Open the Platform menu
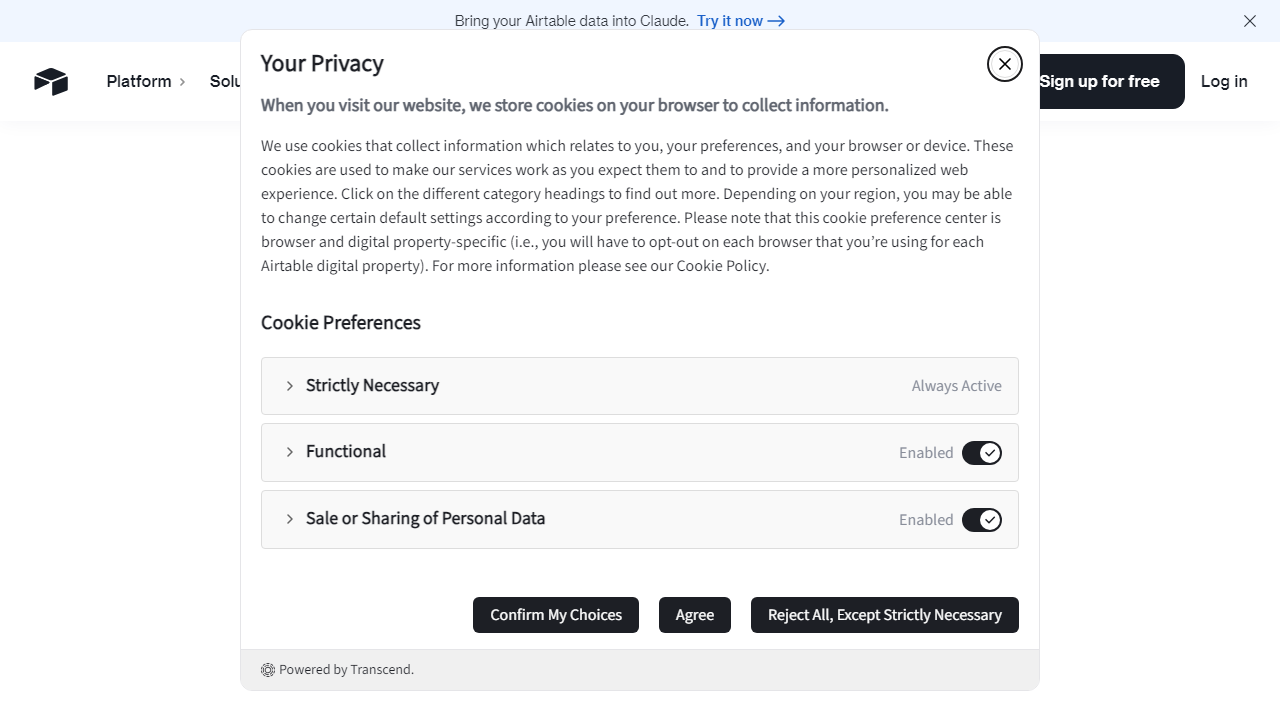 (139, 82)
